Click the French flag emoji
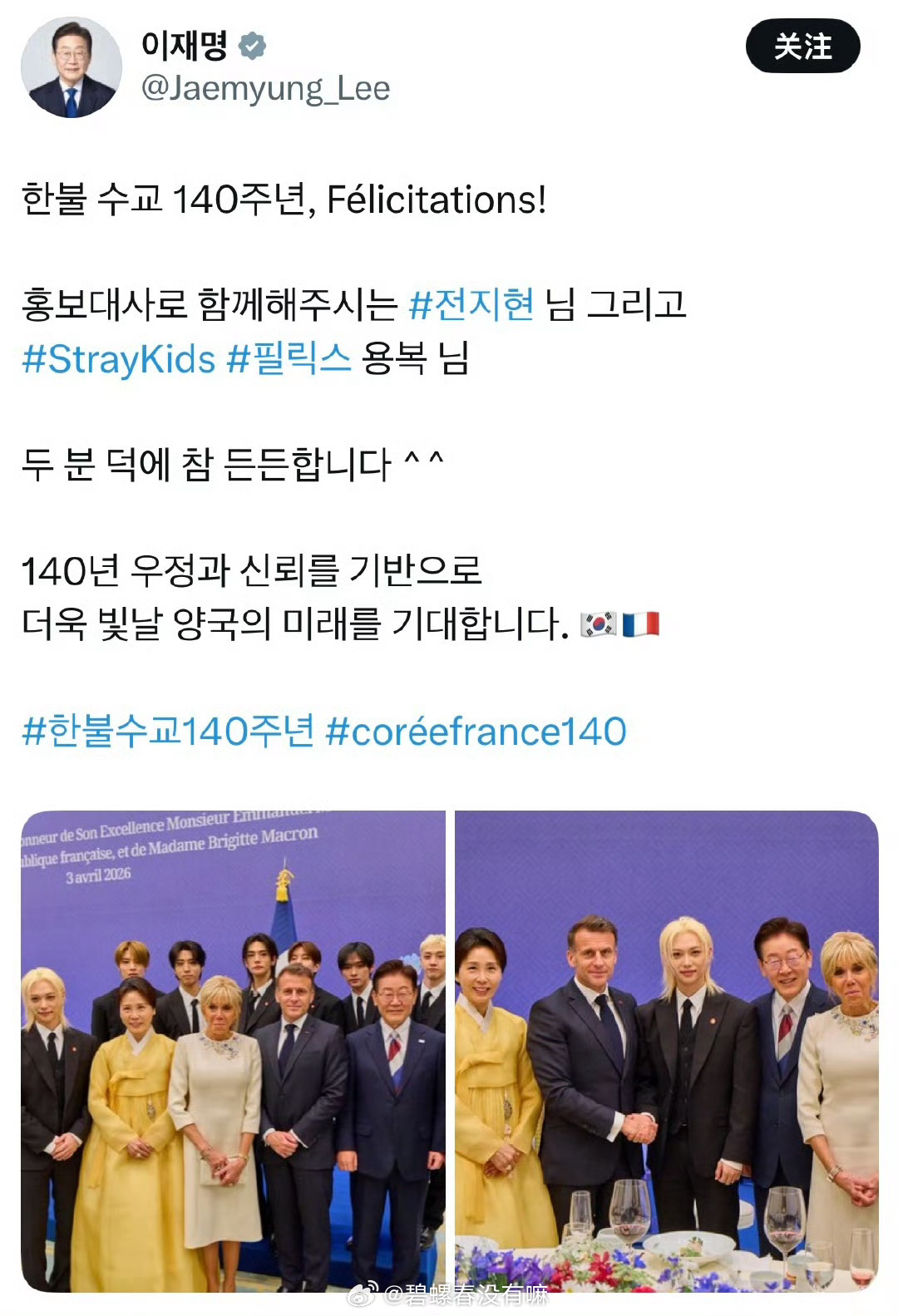 click(x=641, y=623)
